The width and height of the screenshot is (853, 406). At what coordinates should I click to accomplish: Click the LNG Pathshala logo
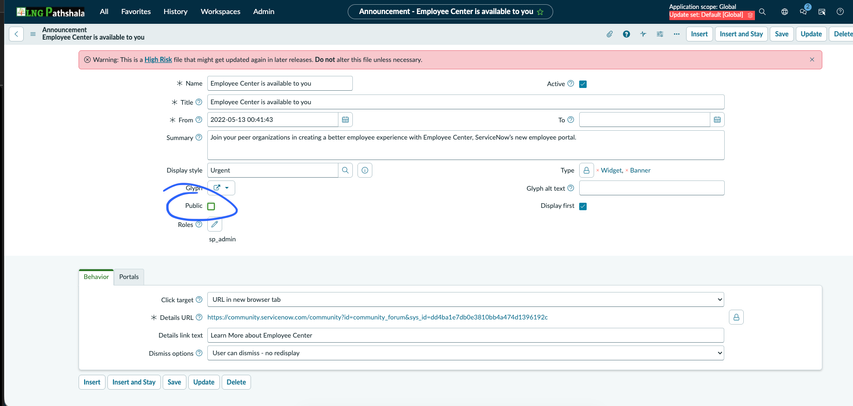coord(50,11)
